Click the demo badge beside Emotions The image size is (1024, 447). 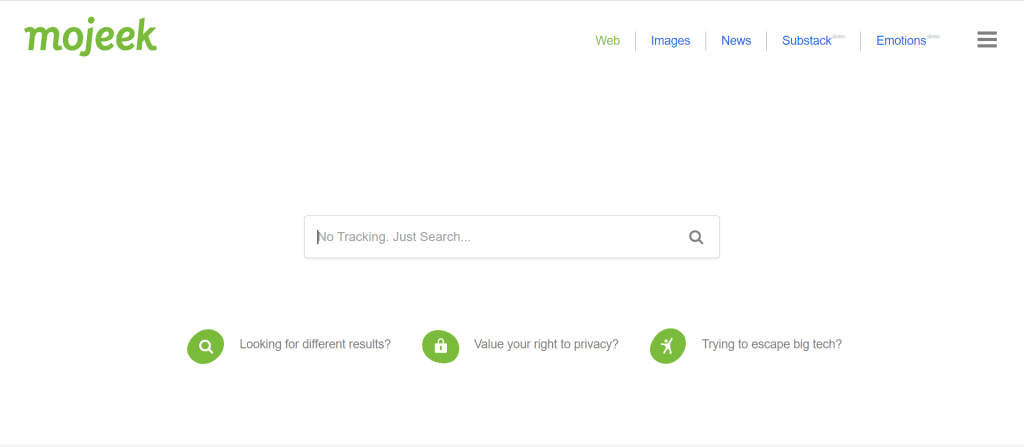click(x=934, y=36)
